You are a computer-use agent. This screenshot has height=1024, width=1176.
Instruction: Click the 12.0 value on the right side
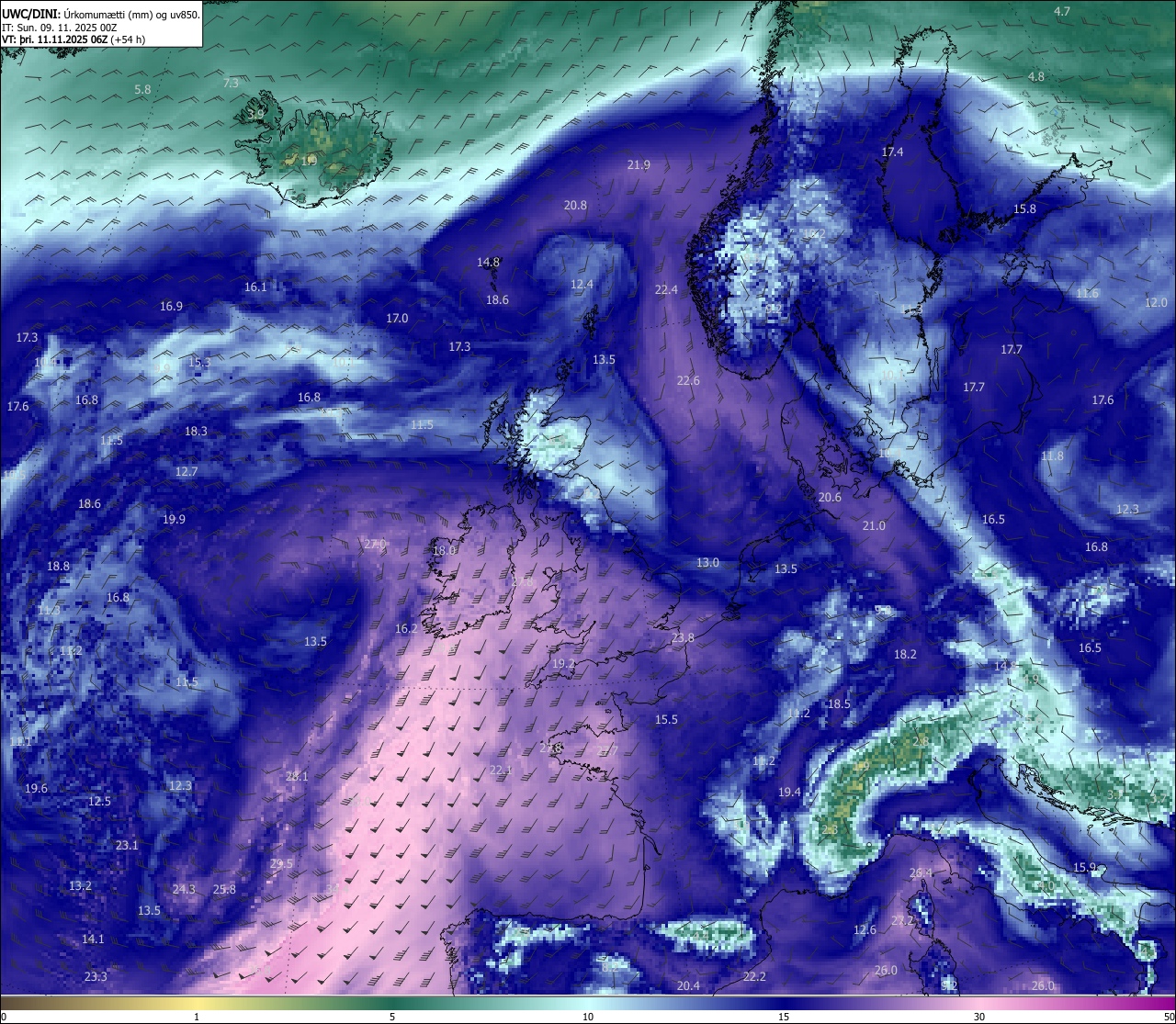[x=1156, y=303]
